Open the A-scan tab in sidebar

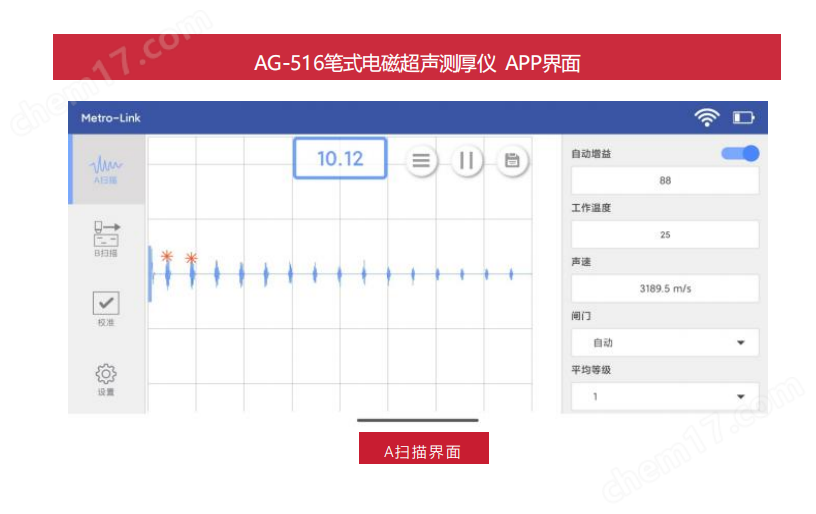(x=107, y=169)
